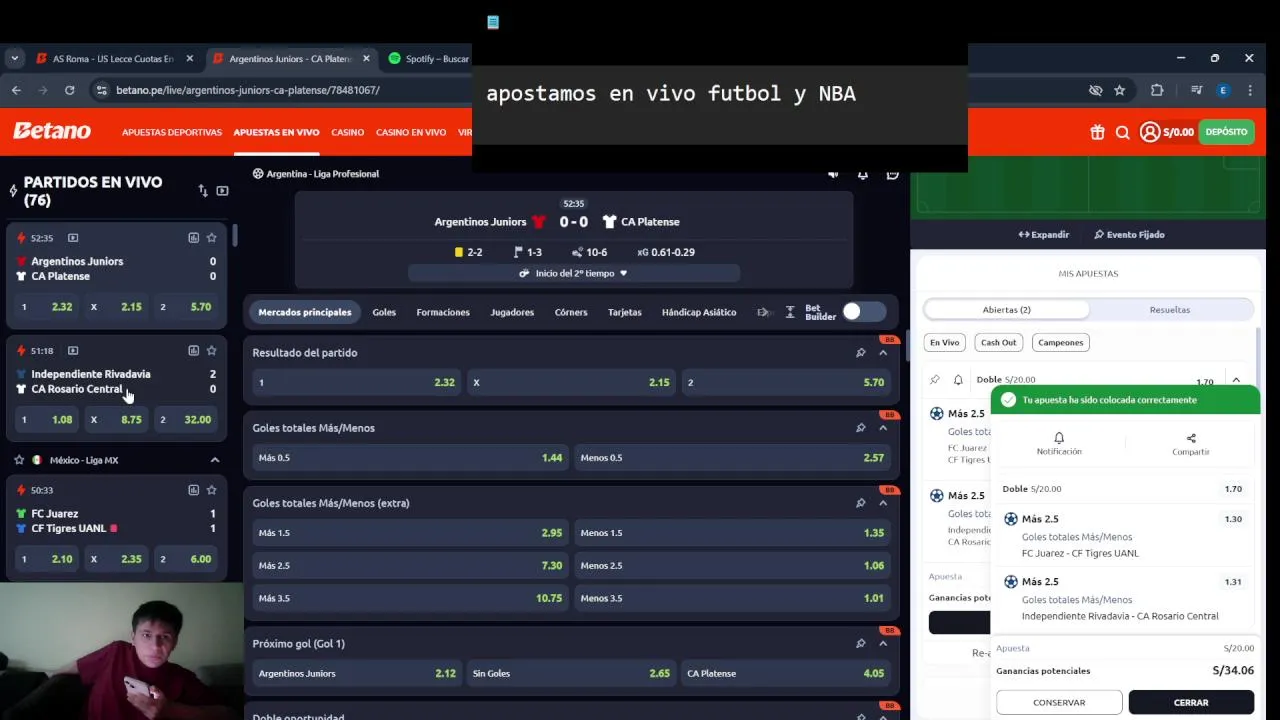The width and height of the screenshot is (1280, 720).
Task: Click the browser address bar URL
Action: coord(248,90)
